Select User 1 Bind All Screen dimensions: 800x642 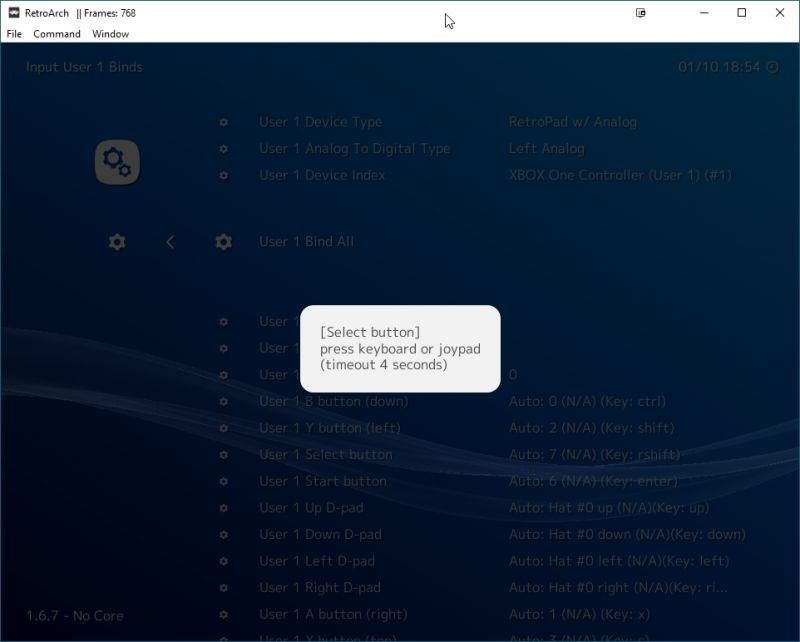tap(310, 241)
